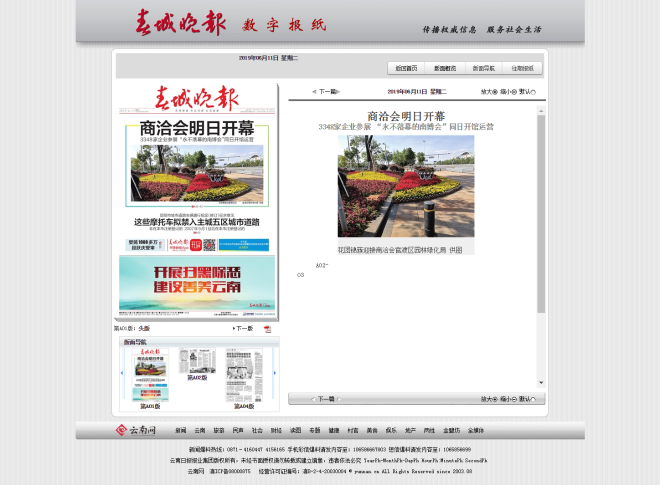Viewport: 660px width, 485px height.
Task: Open the 娱乐 footer menu item
Action: [391, 430]
